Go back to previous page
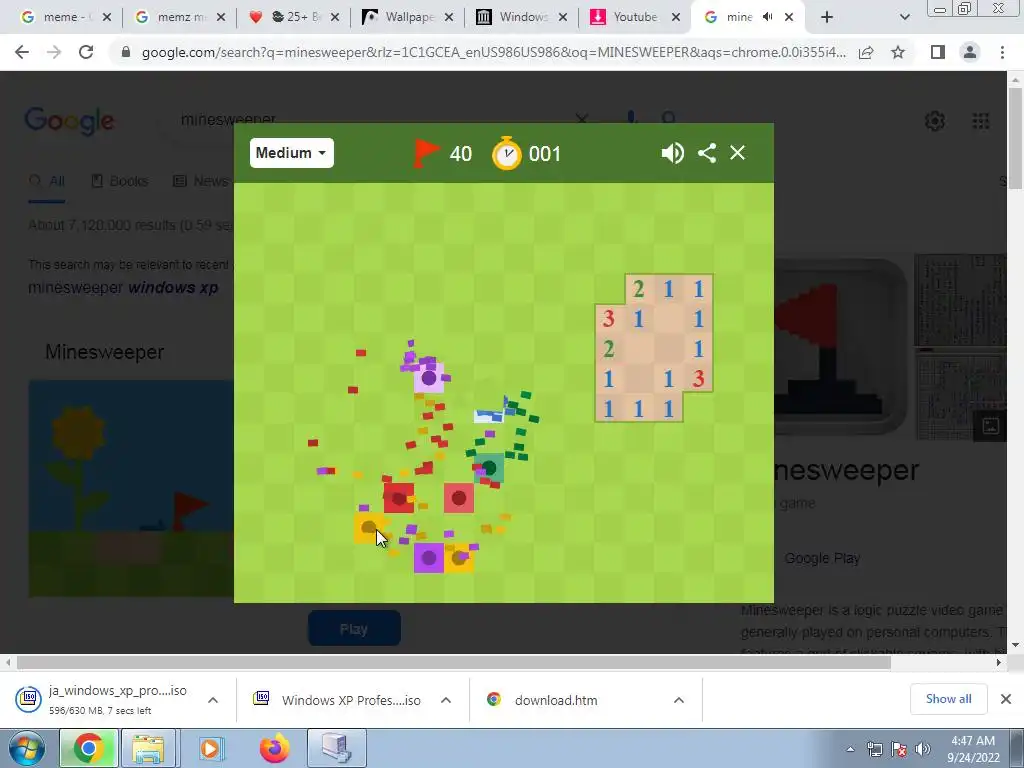1024x768 pixels. 22,52
